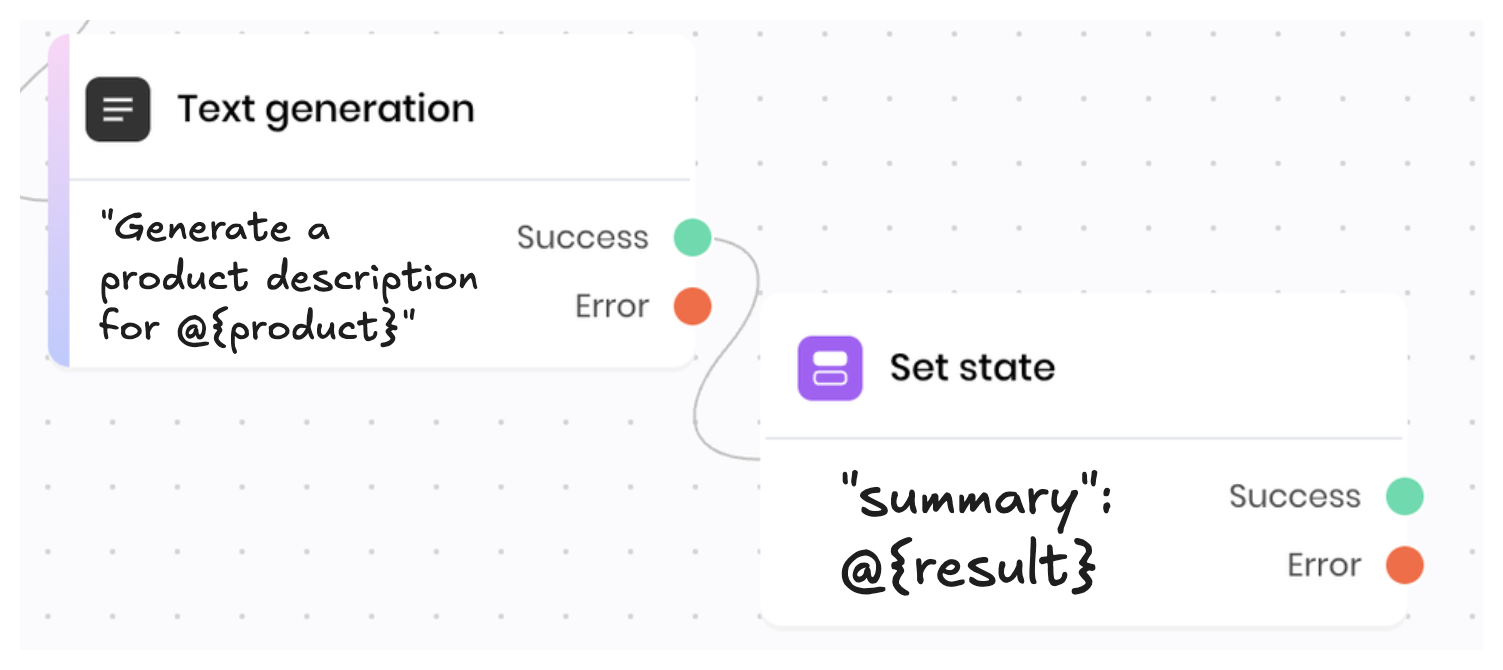Open the "Generate a product description" prompt text
This screenshot has width=1503, height=670.
click(x=288, y=277)
